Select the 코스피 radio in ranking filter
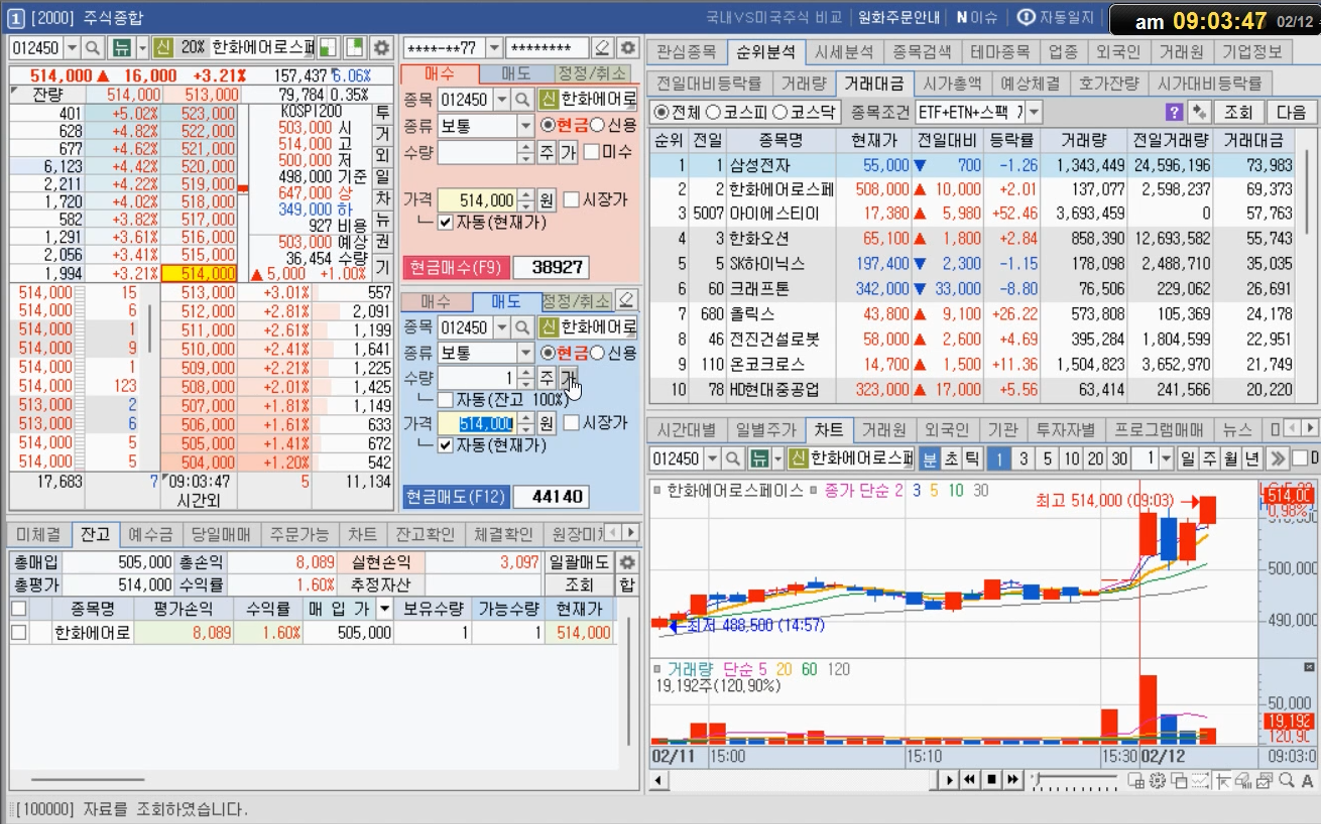The width and height of the screenshot is (1321, 824). (713, 111)
